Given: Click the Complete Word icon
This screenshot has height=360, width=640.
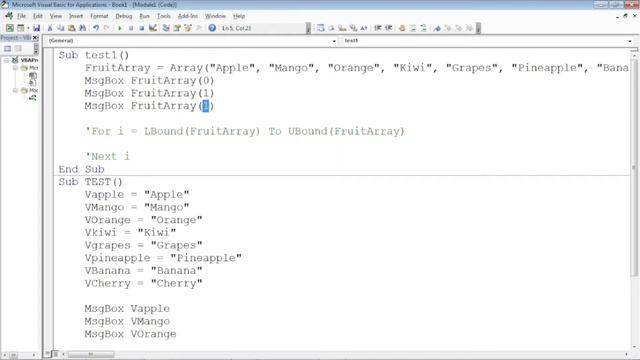Looking at the screenshot, I should 364,28.
